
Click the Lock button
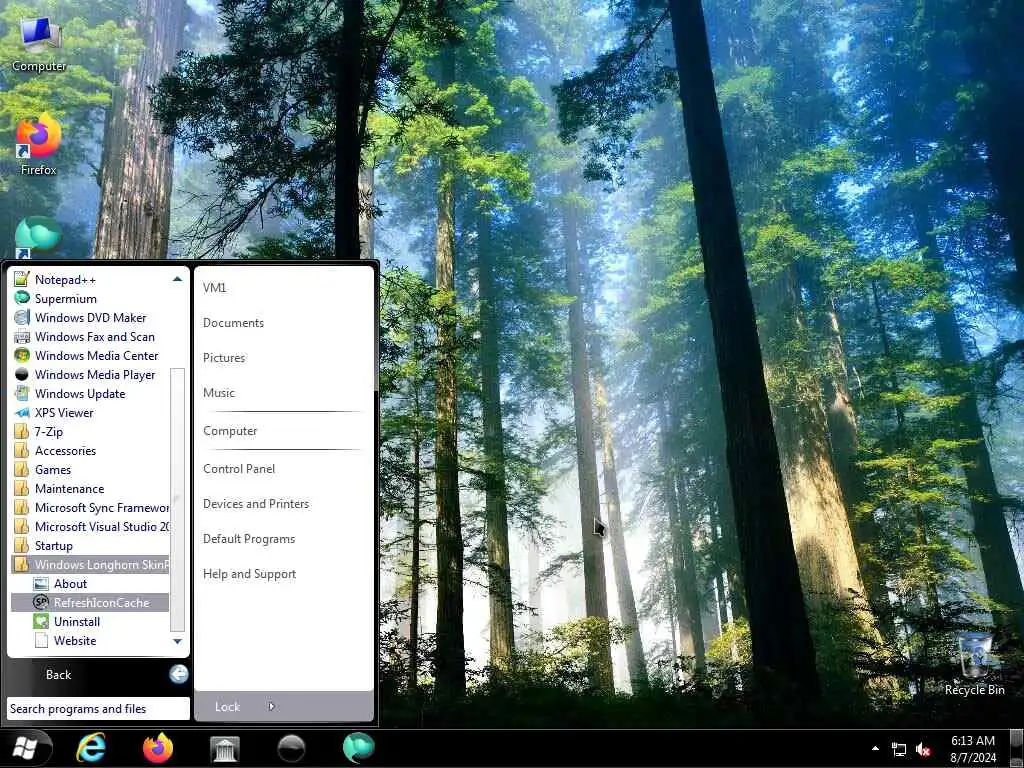[227, 707]
